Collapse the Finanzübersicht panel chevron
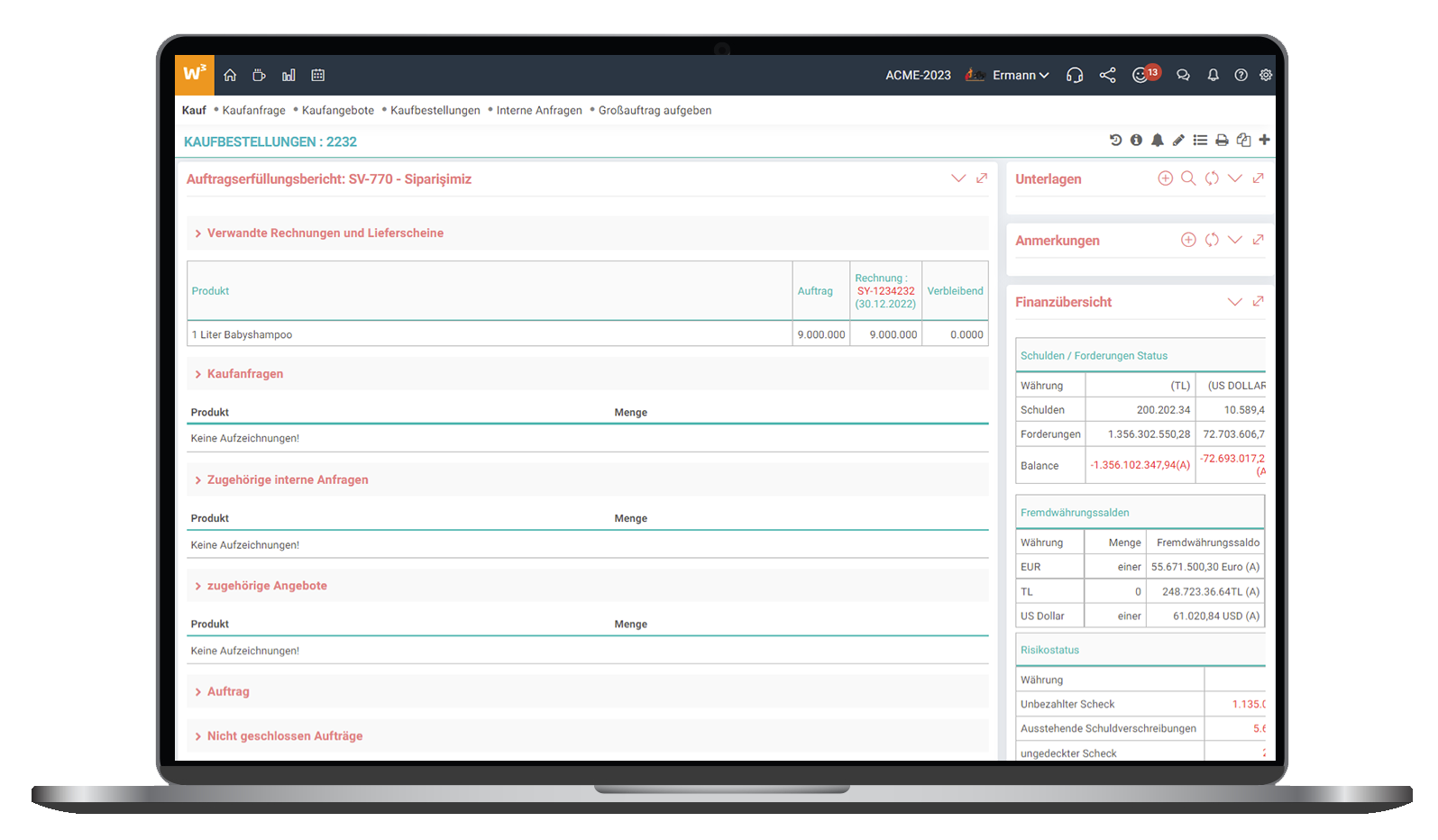This screenshot has height=840, width=1438. 1234,302
